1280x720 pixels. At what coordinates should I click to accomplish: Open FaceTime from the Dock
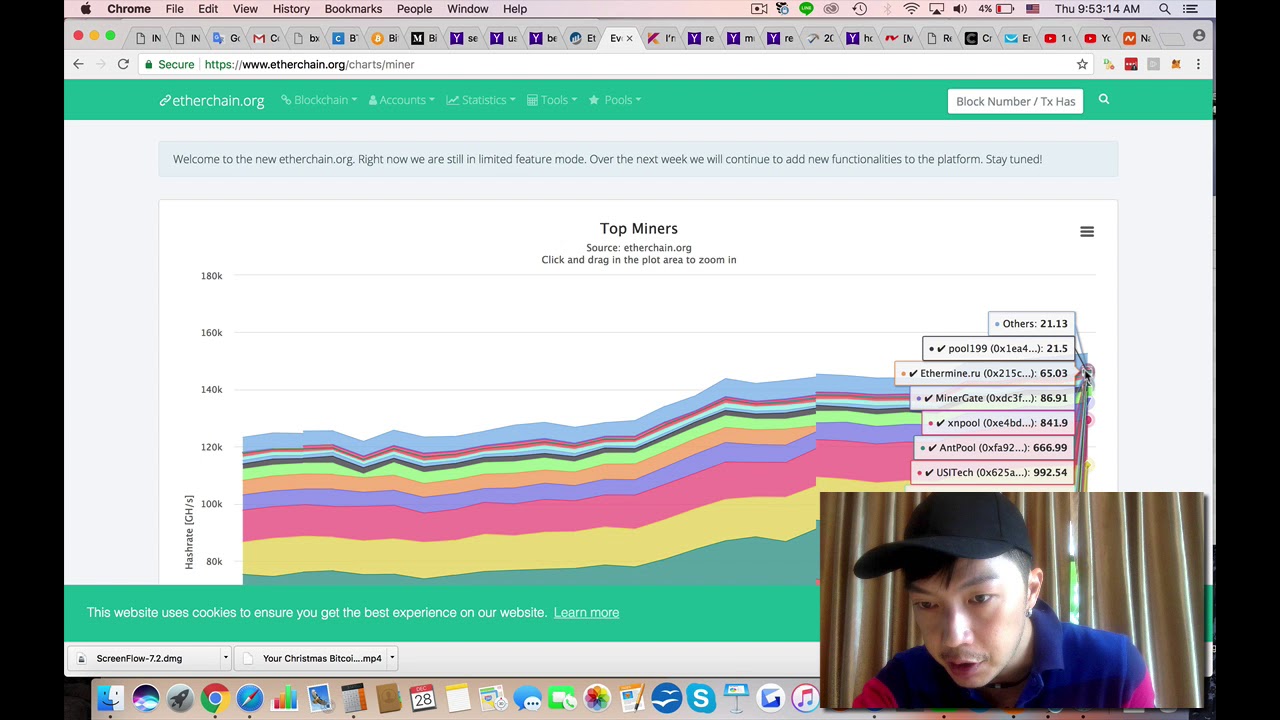(562, 698)
